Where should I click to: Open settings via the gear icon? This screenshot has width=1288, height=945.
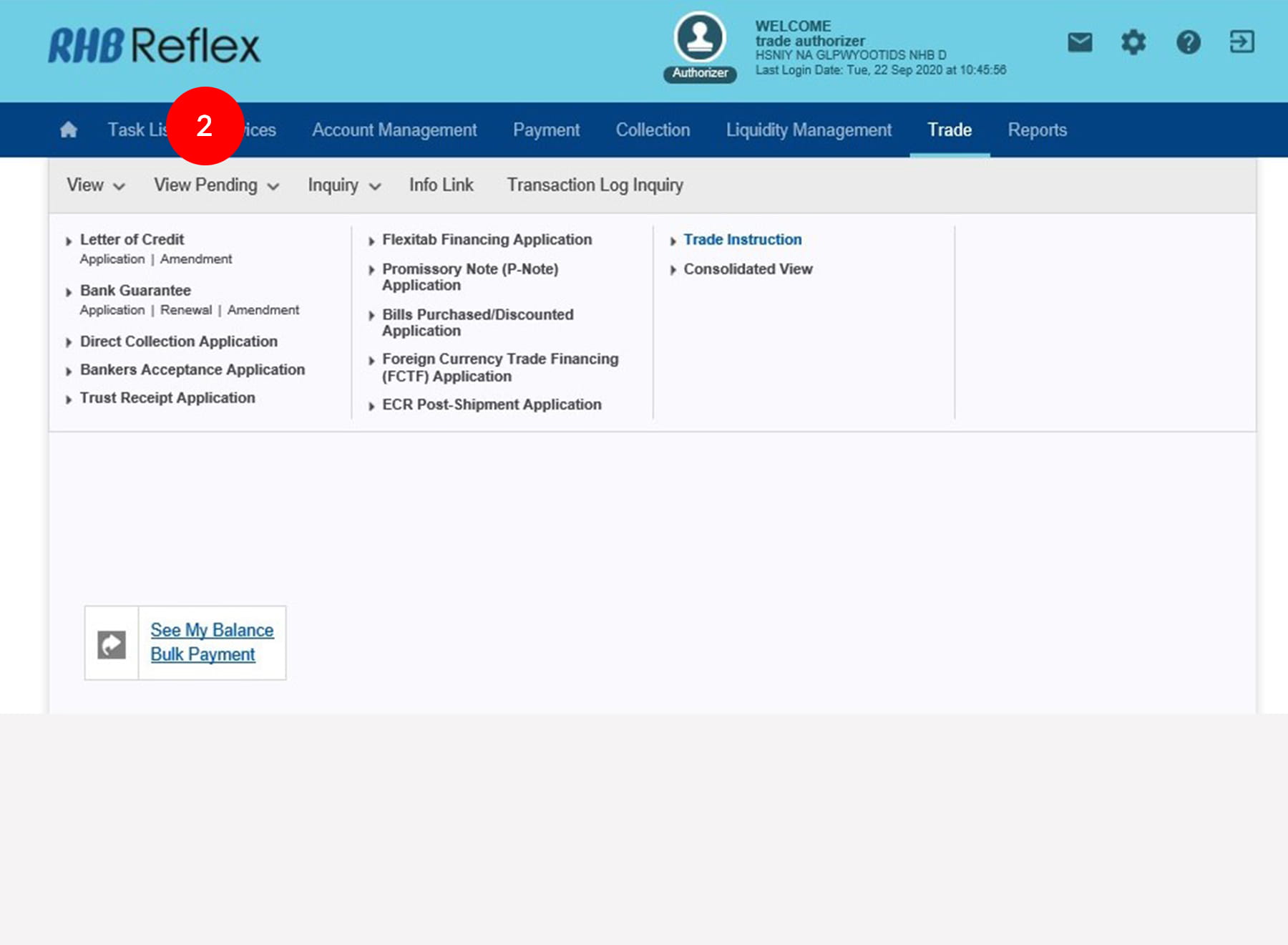pos(1133,42)
